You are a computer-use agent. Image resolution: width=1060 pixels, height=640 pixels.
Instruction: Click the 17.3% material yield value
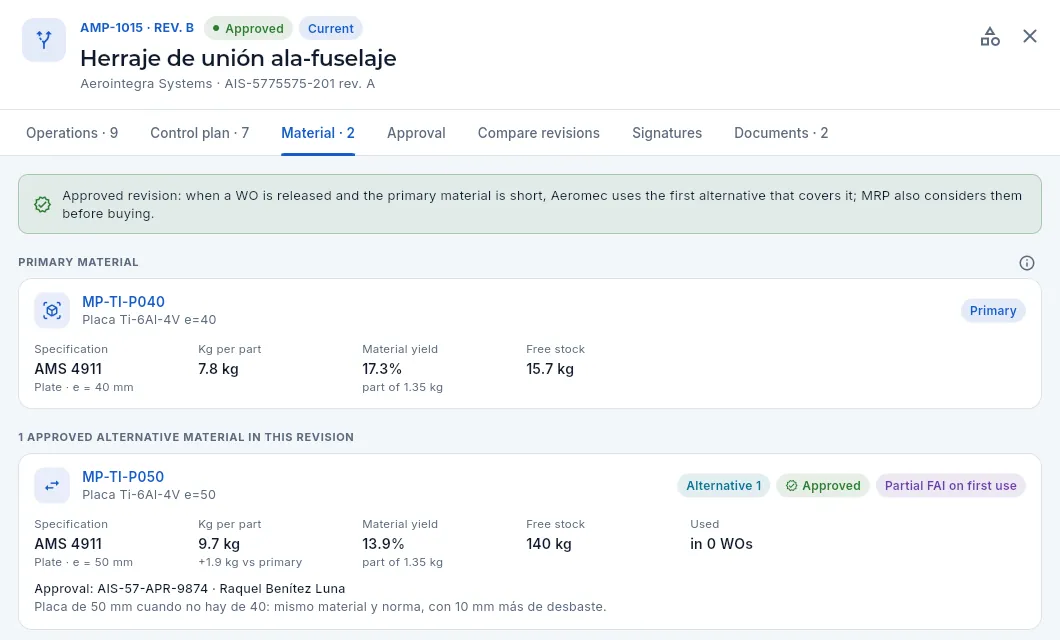click(382, 369)
